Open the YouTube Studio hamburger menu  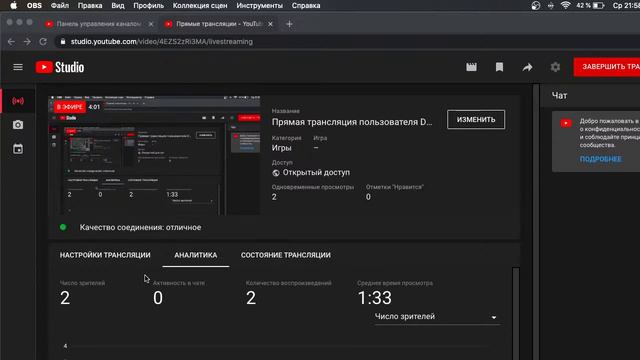tap(18, 67)
